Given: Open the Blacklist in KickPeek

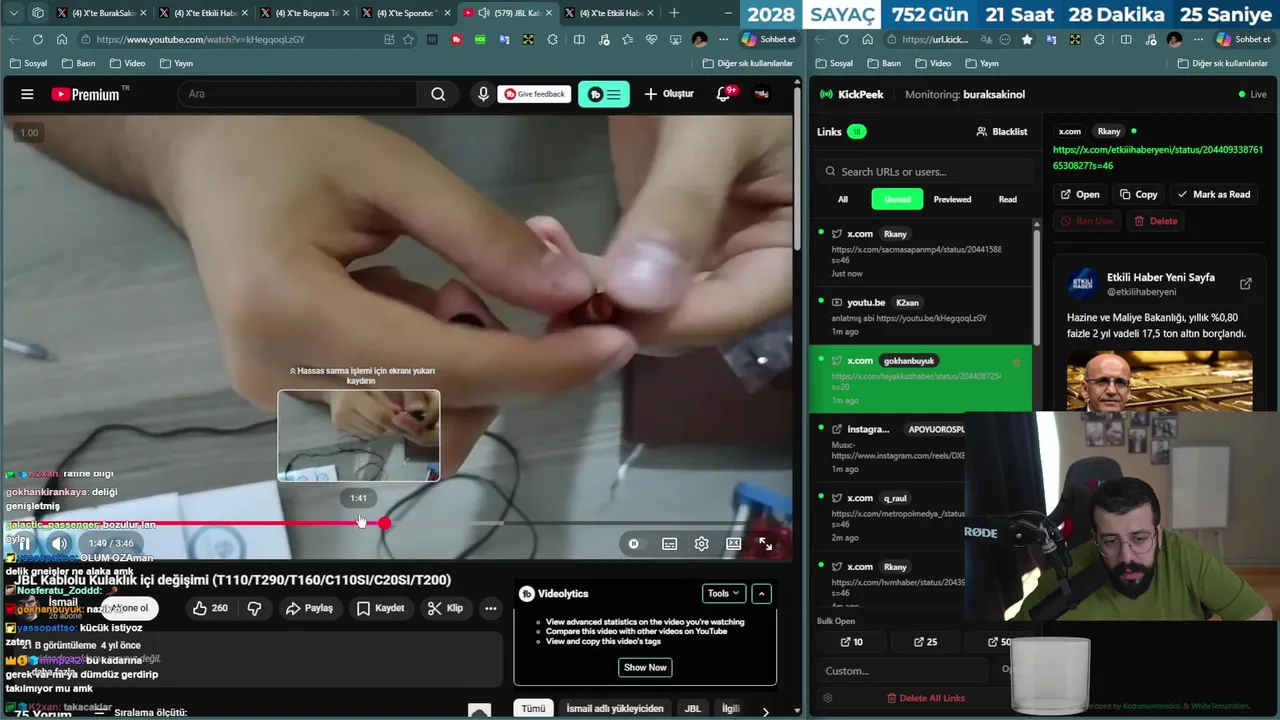Looking at the screenshot, I should (x=1001, y=131).
